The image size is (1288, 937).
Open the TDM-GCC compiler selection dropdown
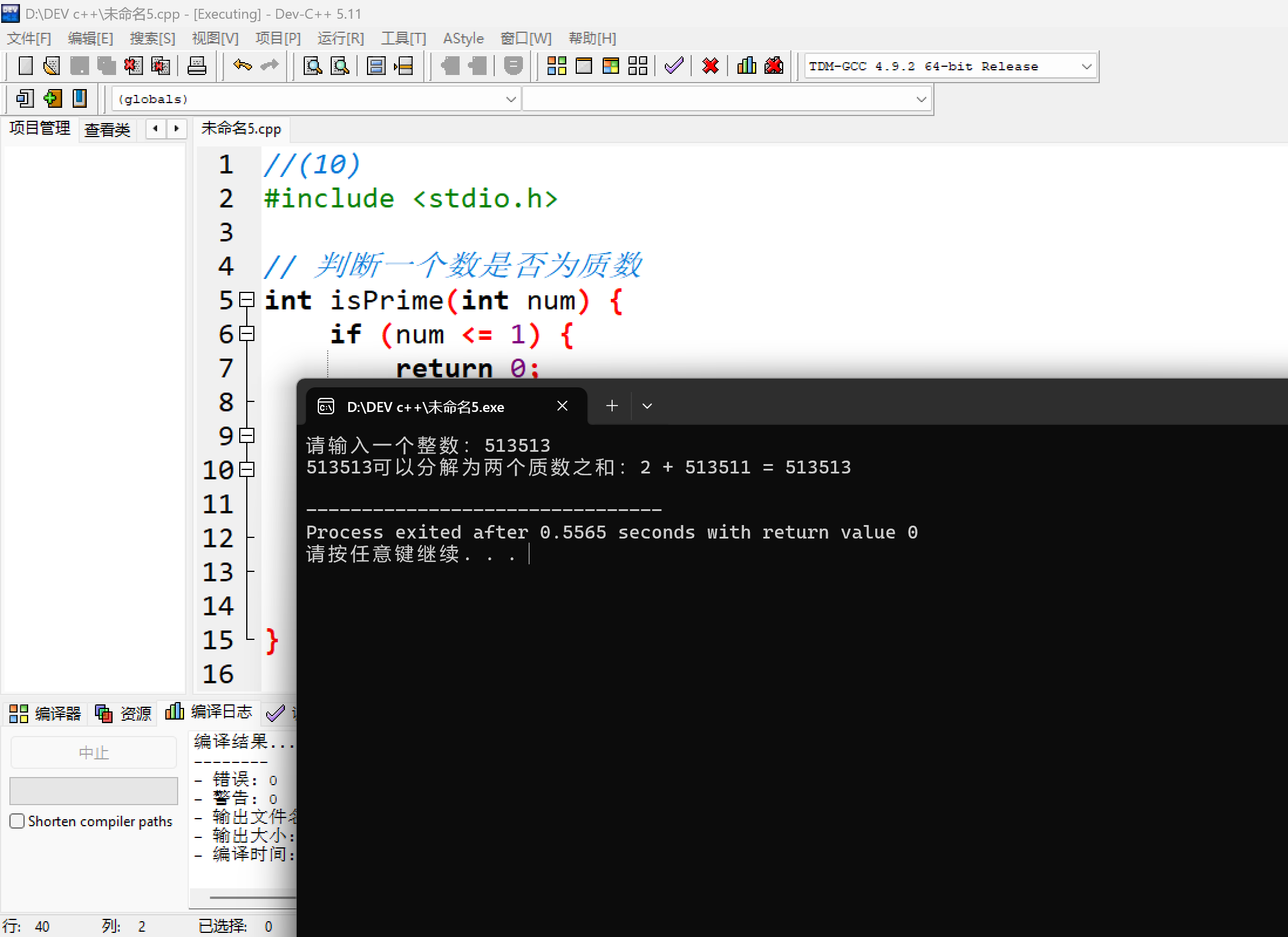pos(1086,66)
